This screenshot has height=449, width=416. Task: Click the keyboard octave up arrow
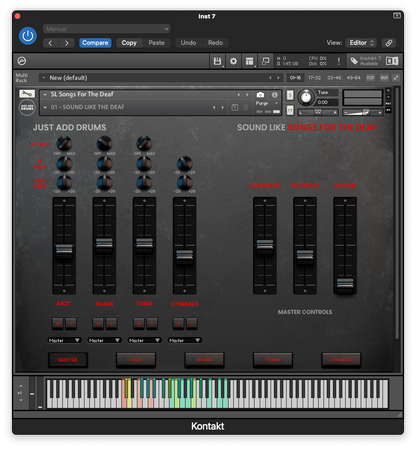[21, 386]
